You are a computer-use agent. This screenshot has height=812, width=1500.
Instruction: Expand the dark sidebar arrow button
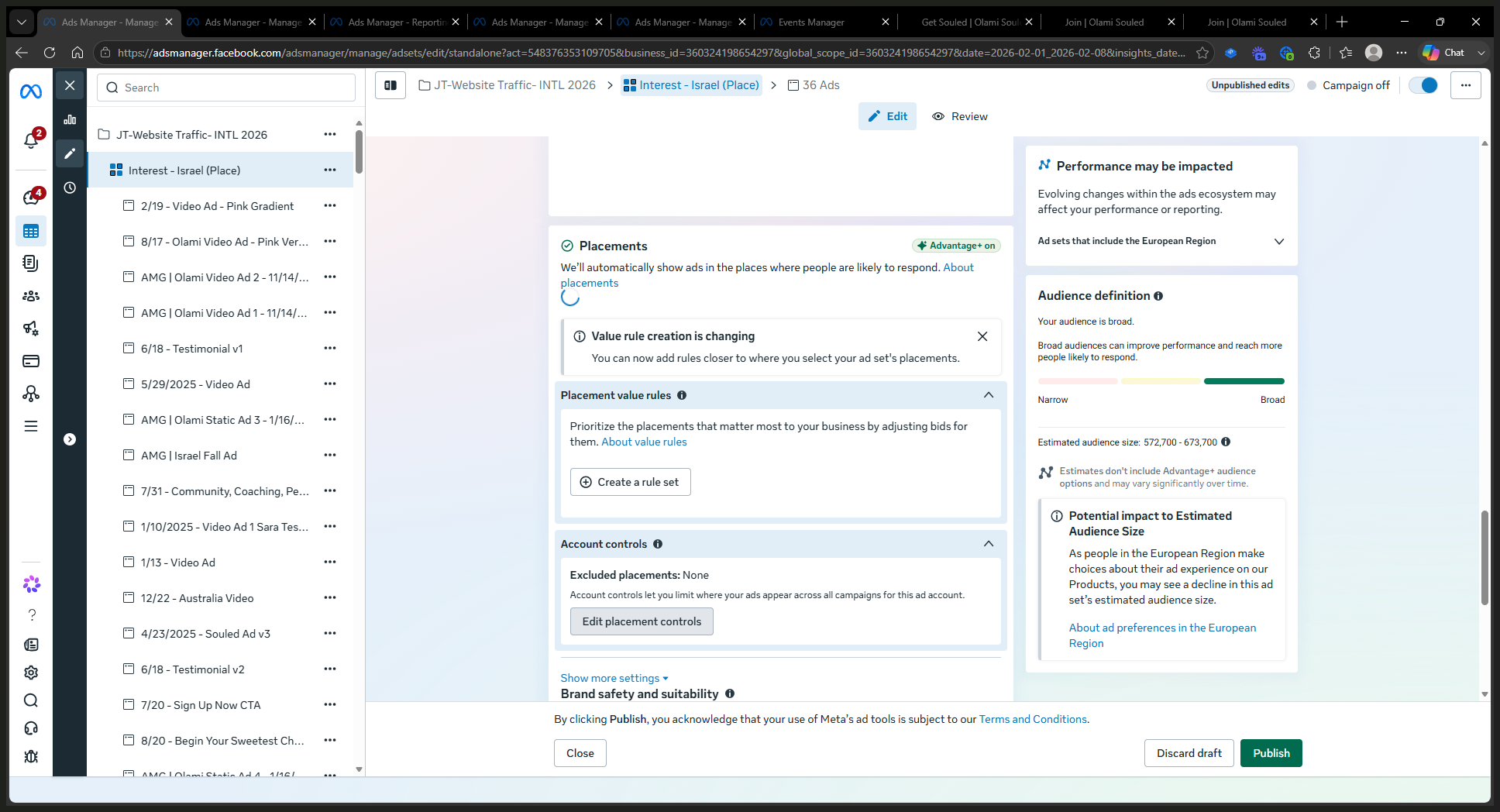click(x=70, y=439)
